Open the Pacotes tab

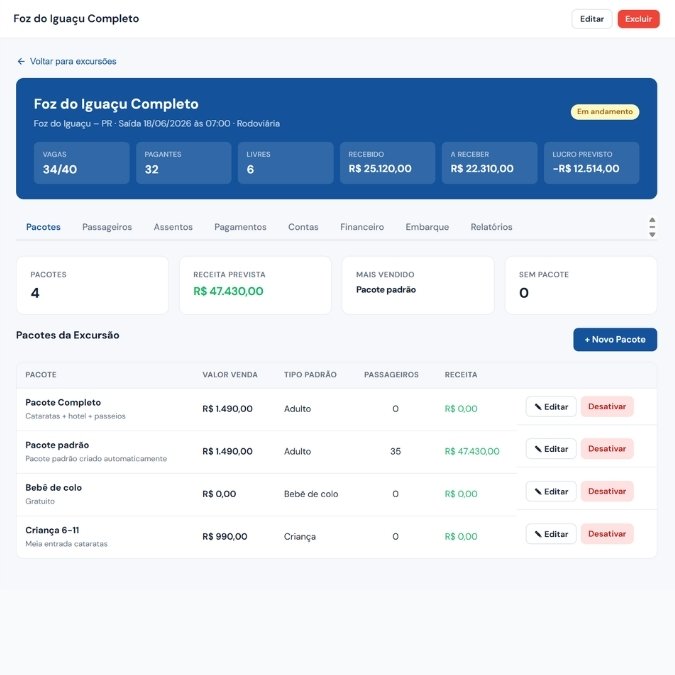tap(43, 227)
